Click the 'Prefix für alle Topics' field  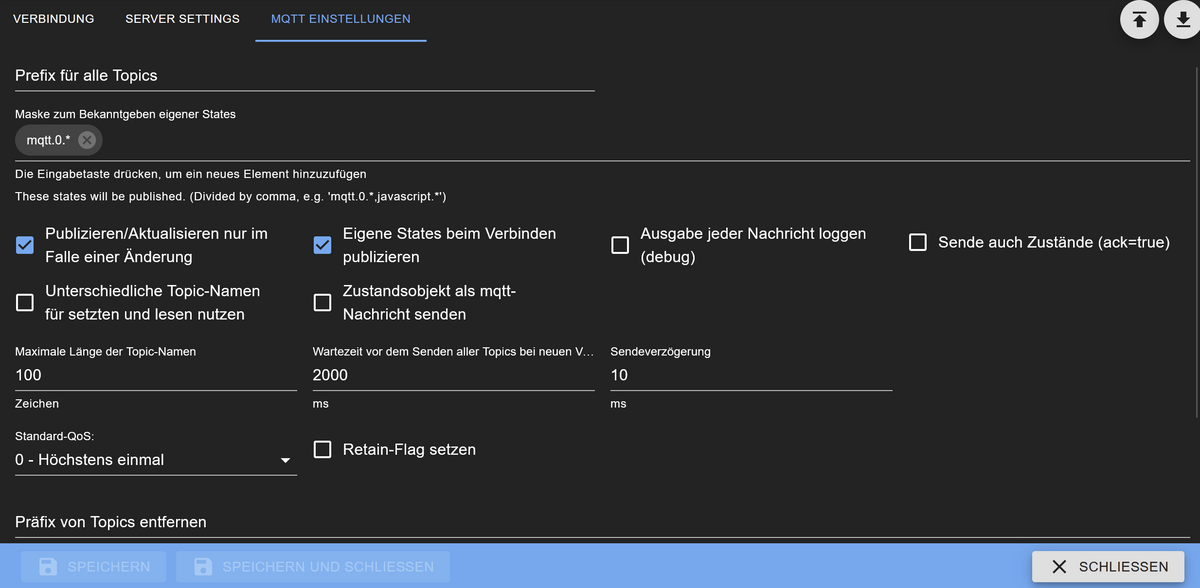click(304, 76)
